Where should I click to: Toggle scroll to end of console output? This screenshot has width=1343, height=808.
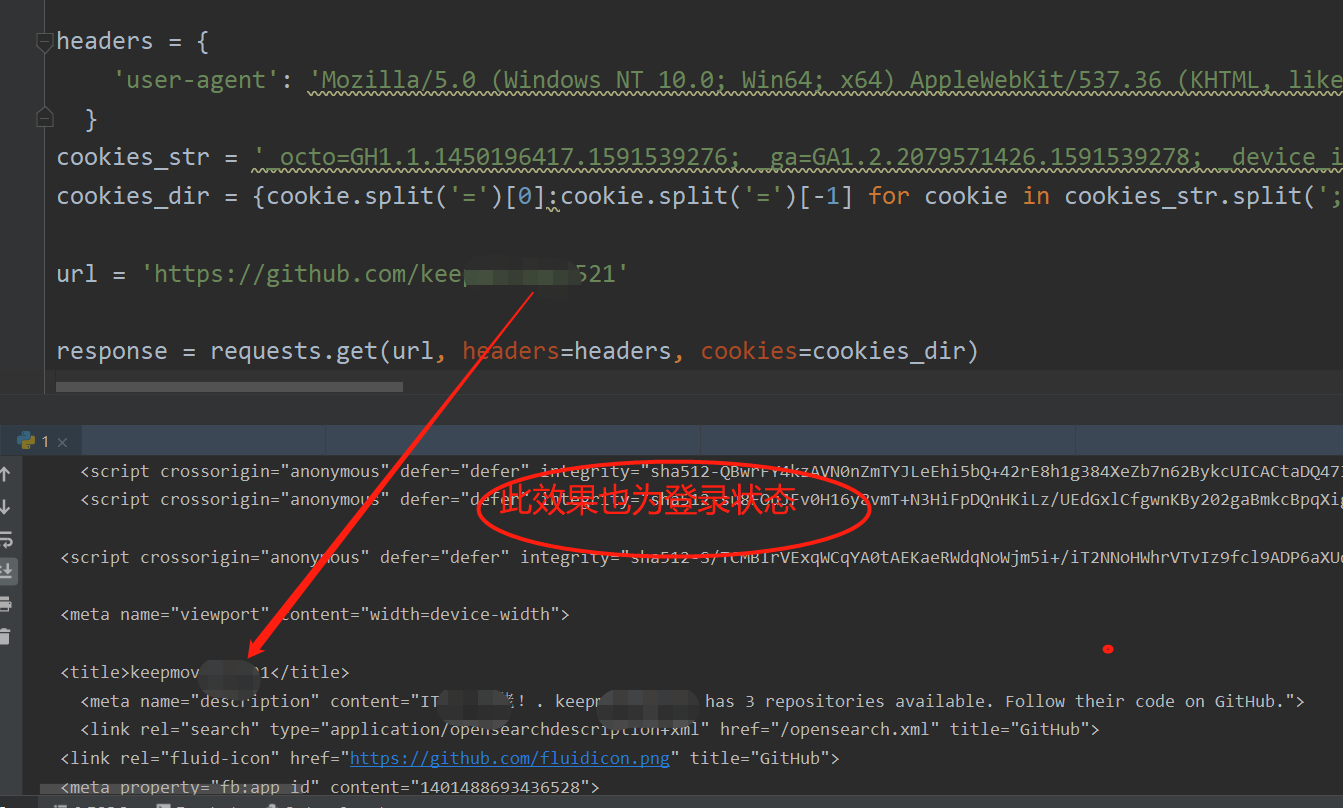(x=6, y=571)
